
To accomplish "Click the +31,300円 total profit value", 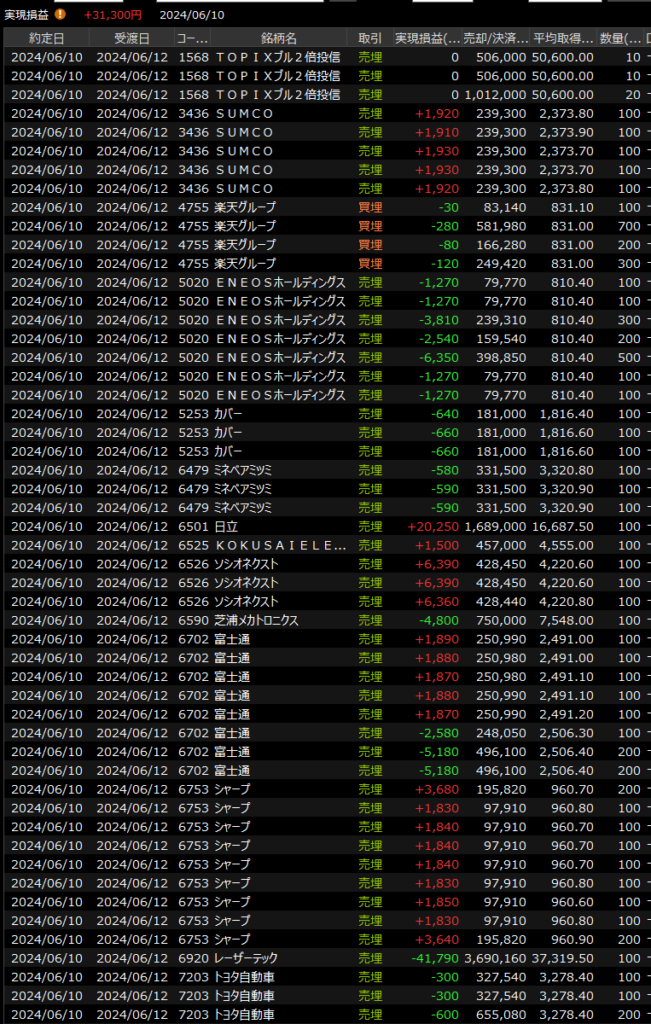I will coord(113,15).
